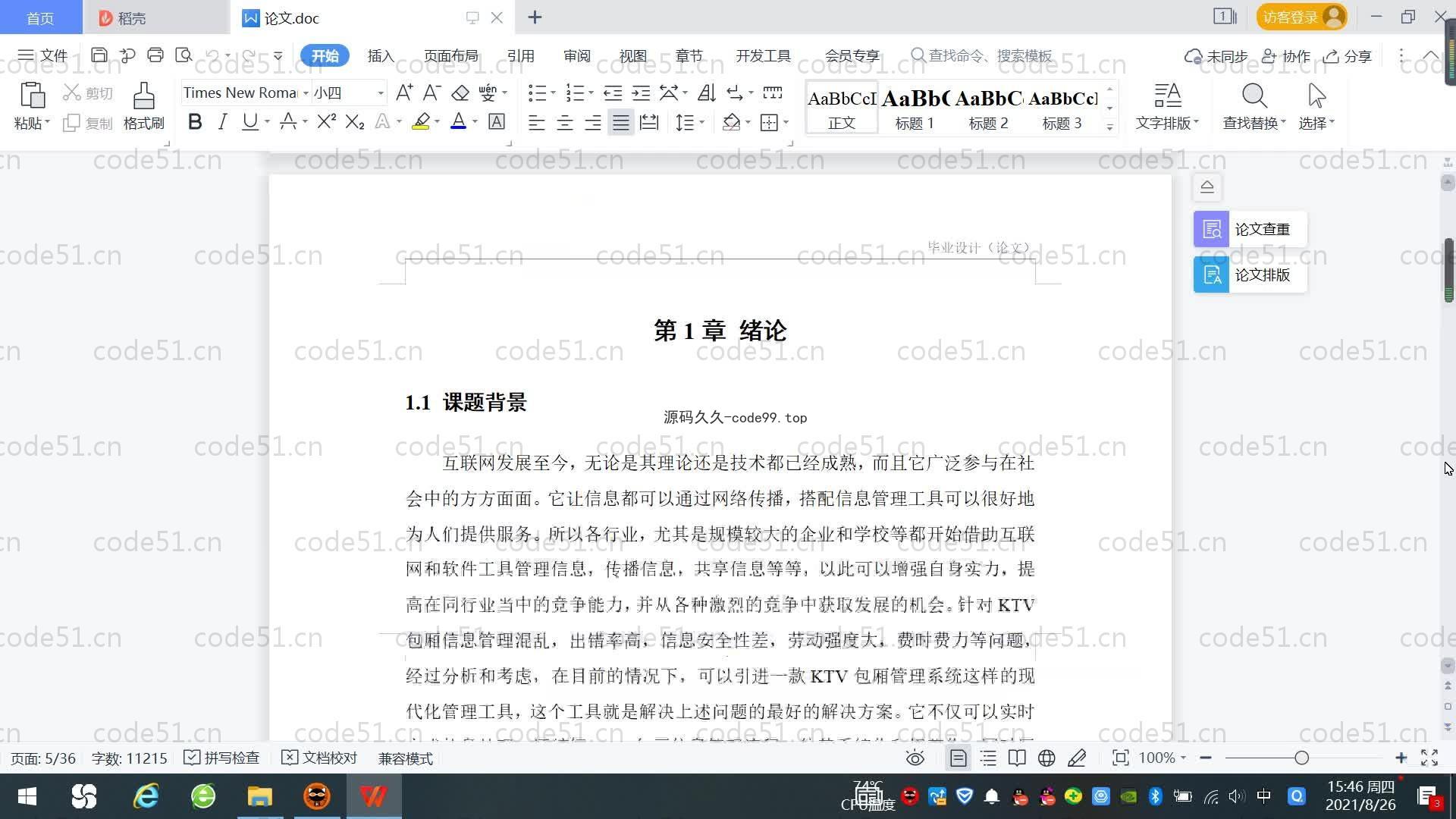Increase paragraph indent
The width and height of the screenshot is (1456, 819).
pyautogui.click(x=641, y=93)
